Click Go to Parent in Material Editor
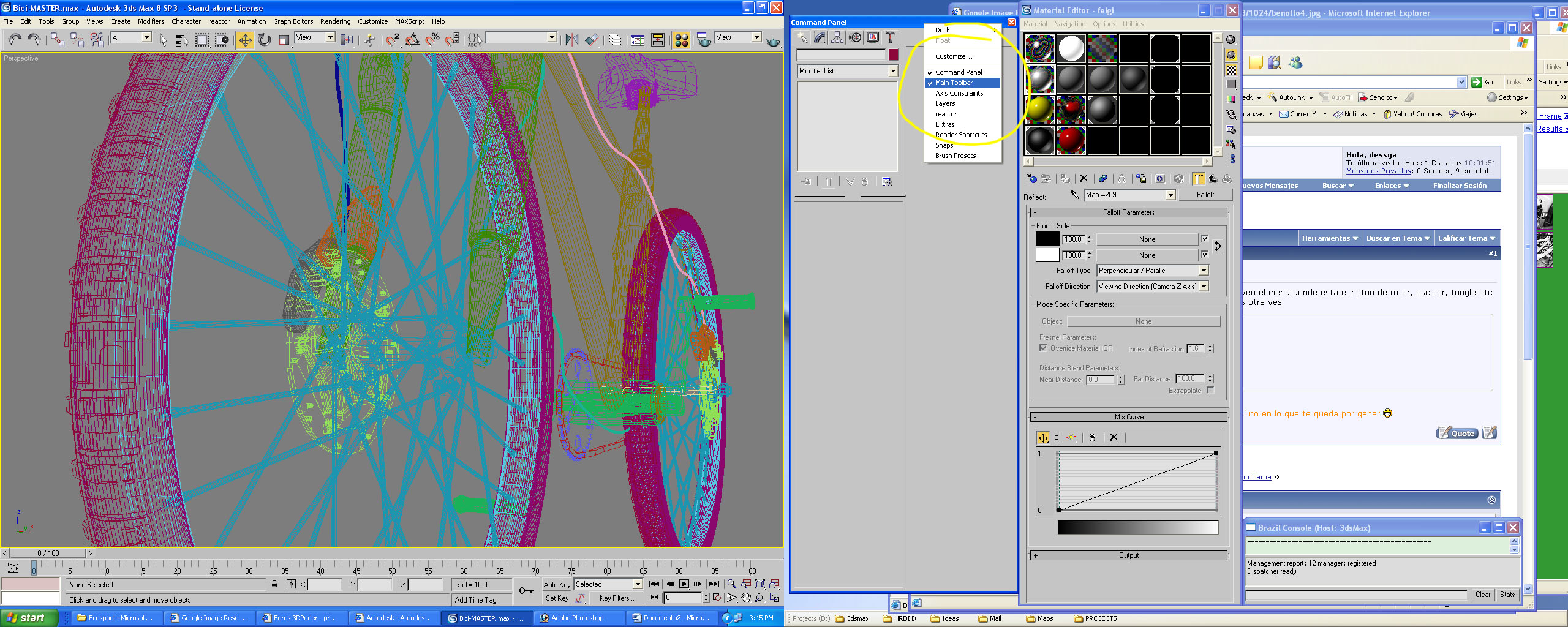The width and height of the screenshot is (1568, 627). point(1212,179)
